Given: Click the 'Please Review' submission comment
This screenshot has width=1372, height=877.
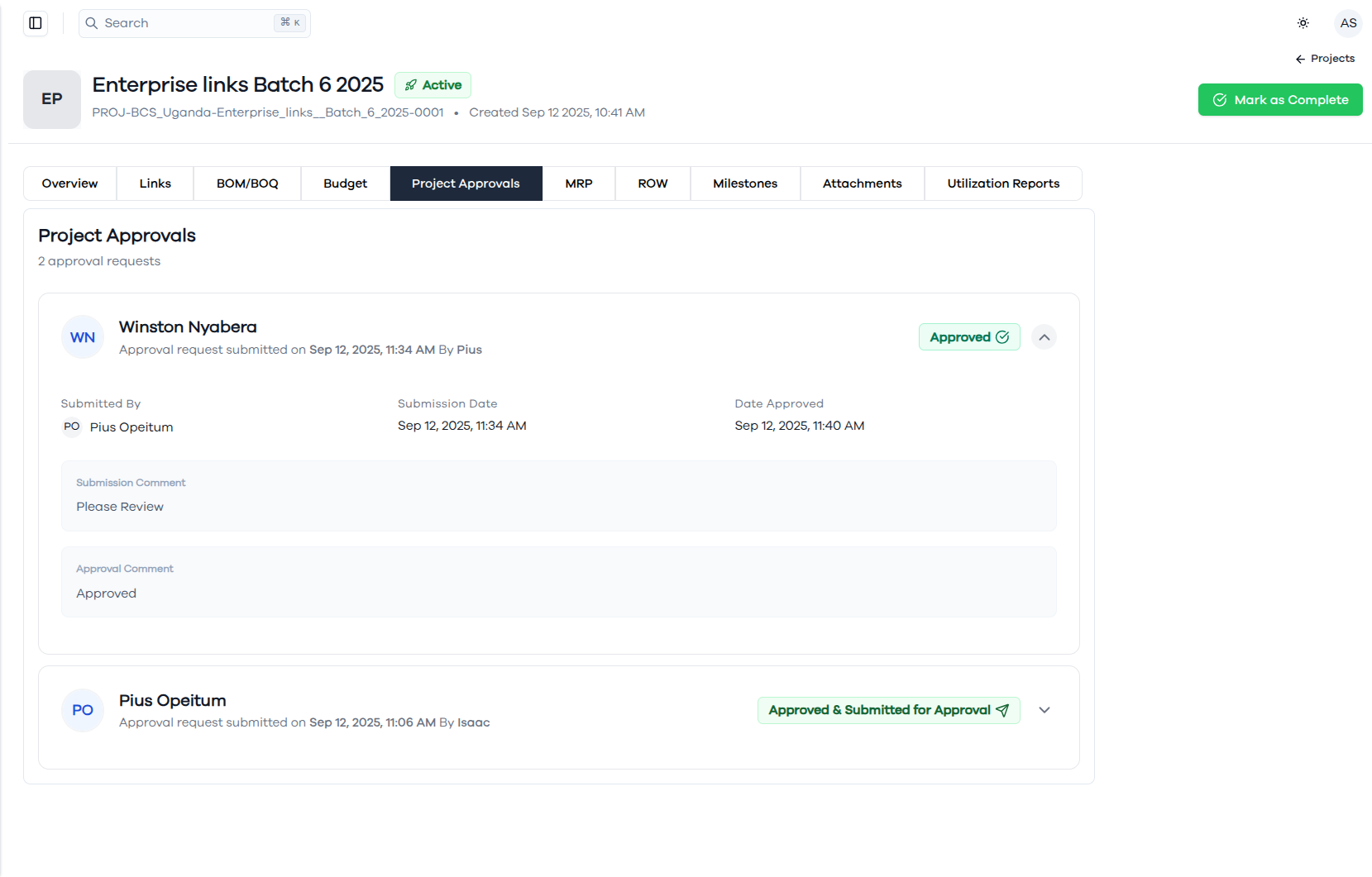Looking at the screenshot, I should 120,507.
